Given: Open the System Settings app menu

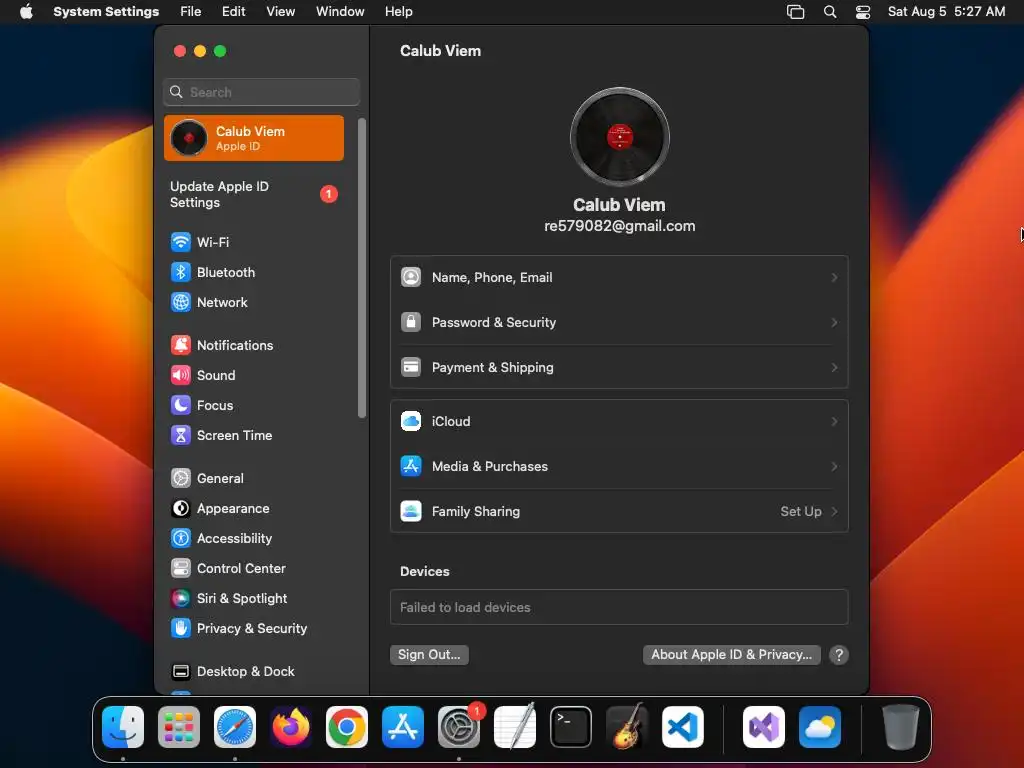Looking at the screenshot, I should (x=106, y=11).
